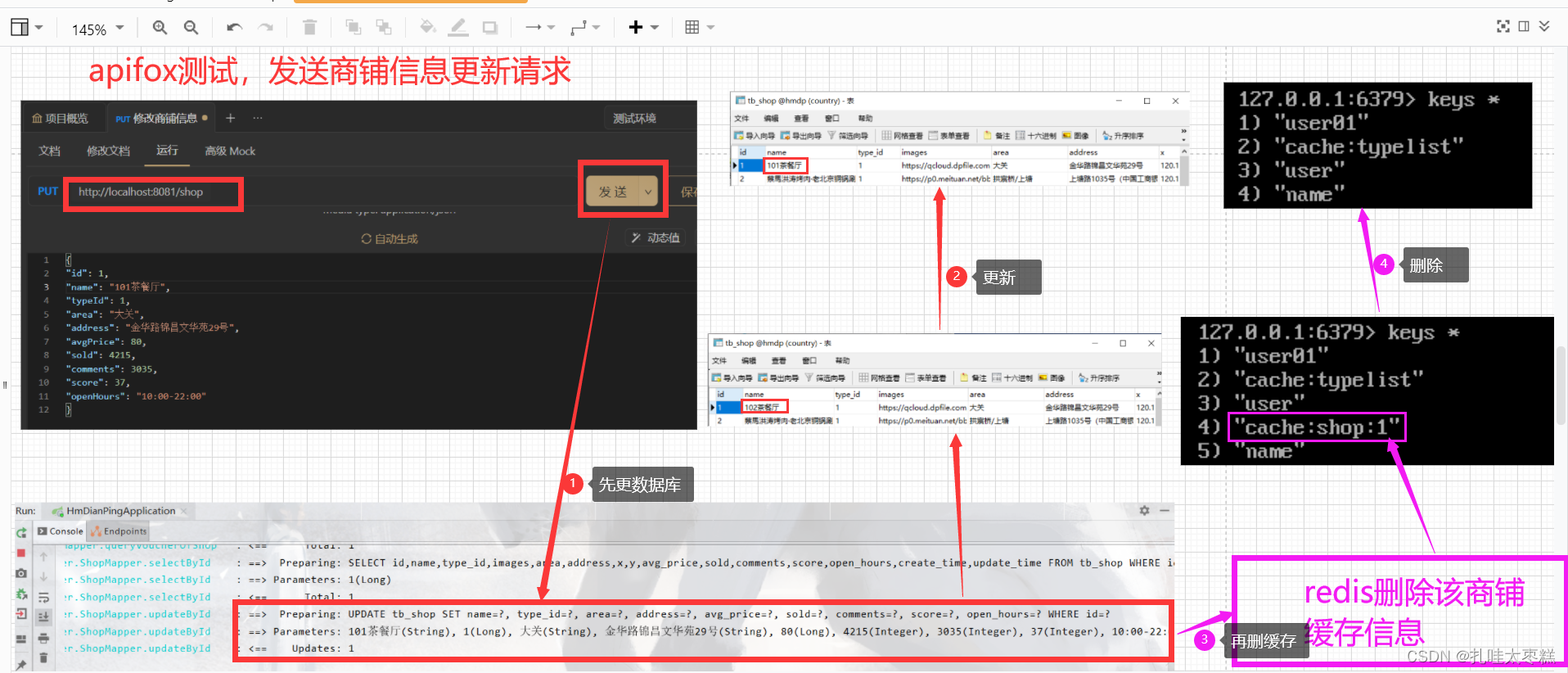Redo the last undone action
This screenshot has height=673, width=1568.
pos(265,28)
